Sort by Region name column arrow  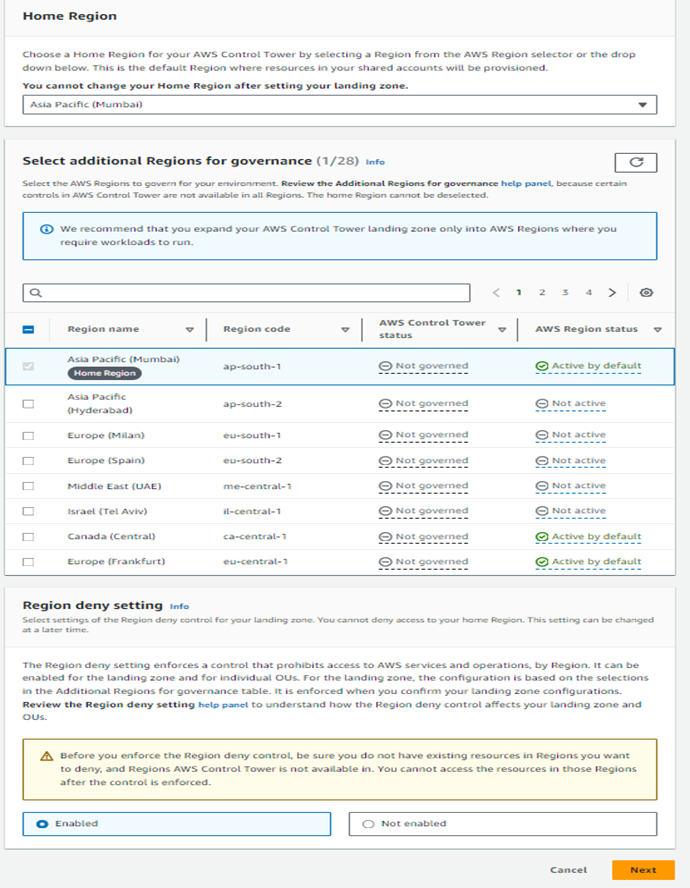click(190, 330)
